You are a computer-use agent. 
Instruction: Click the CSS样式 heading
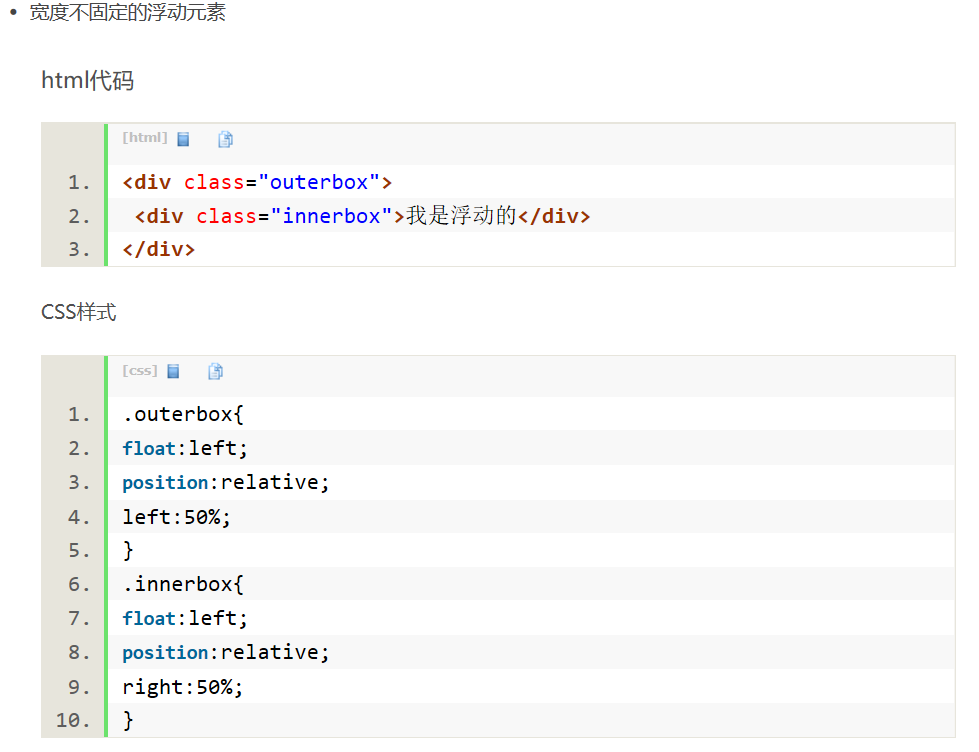click(x=79, y=312)
